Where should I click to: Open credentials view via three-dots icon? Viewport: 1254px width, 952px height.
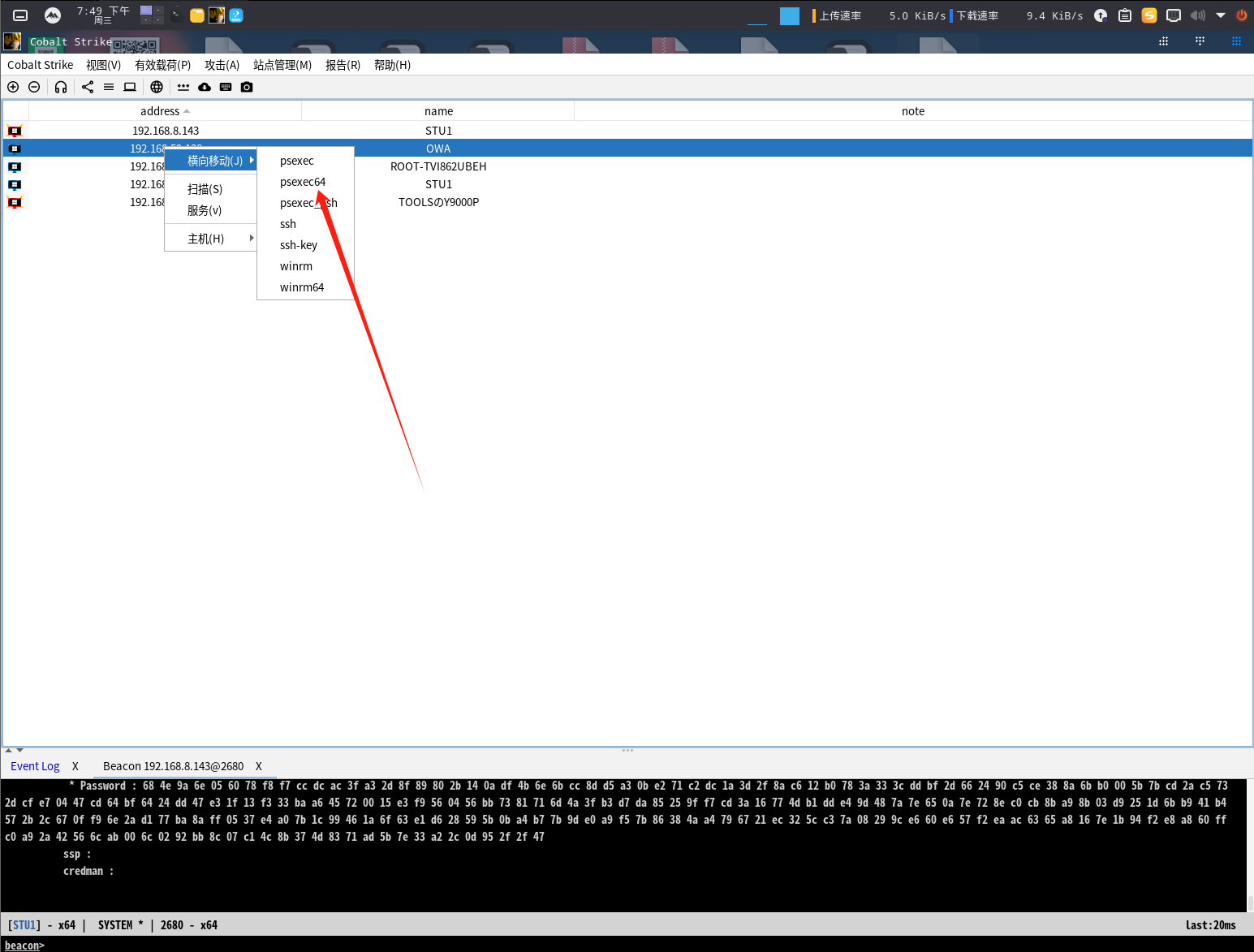tap(183, 87)
